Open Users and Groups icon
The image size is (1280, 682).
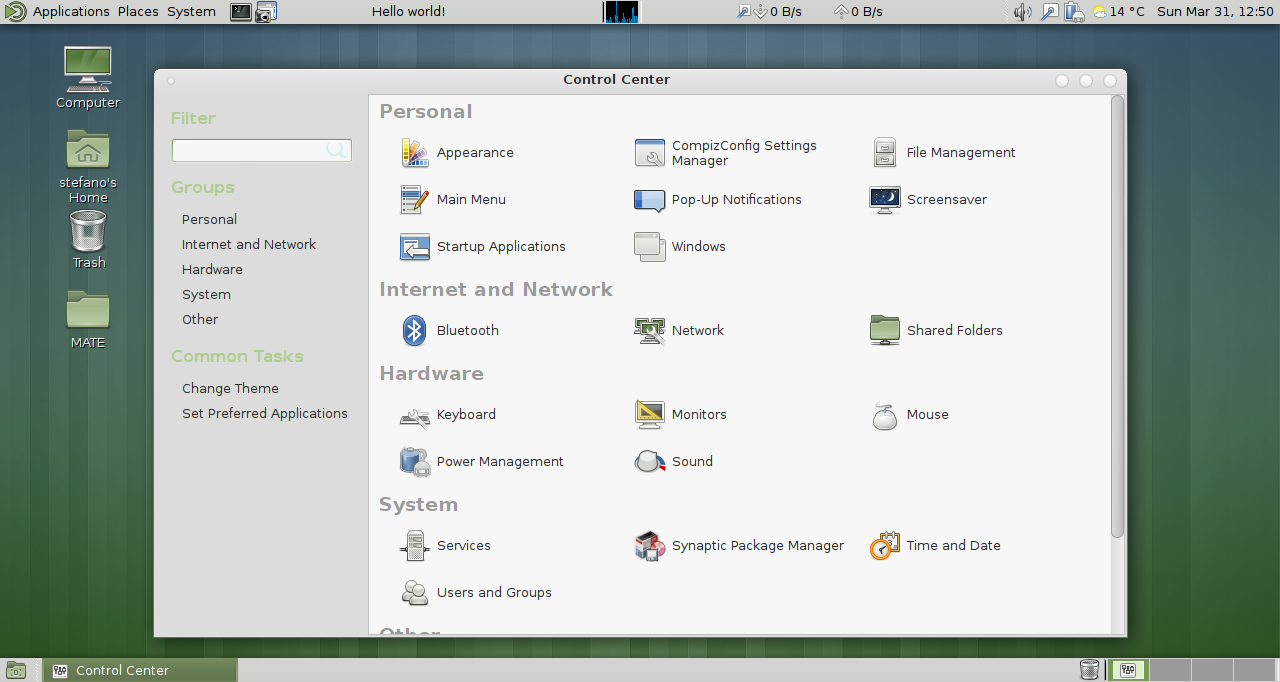coord(415,593)
